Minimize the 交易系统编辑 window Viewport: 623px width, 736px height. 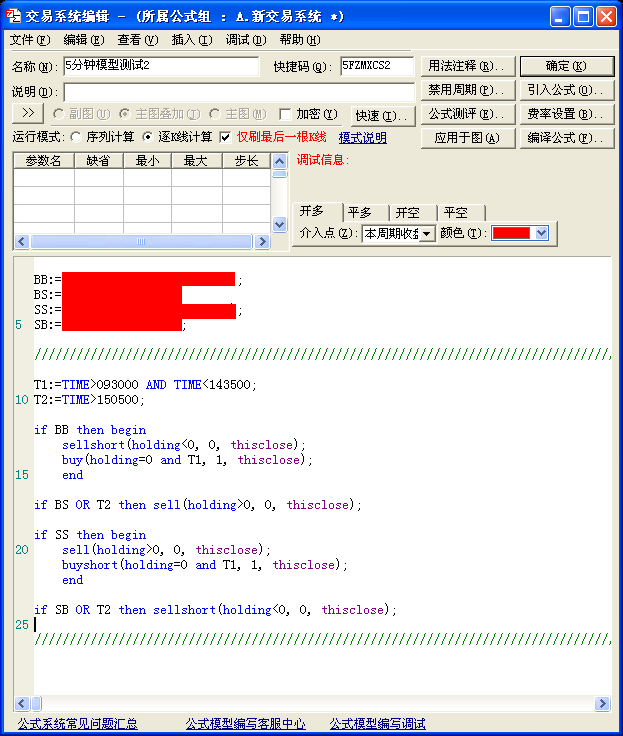(560, 17)
